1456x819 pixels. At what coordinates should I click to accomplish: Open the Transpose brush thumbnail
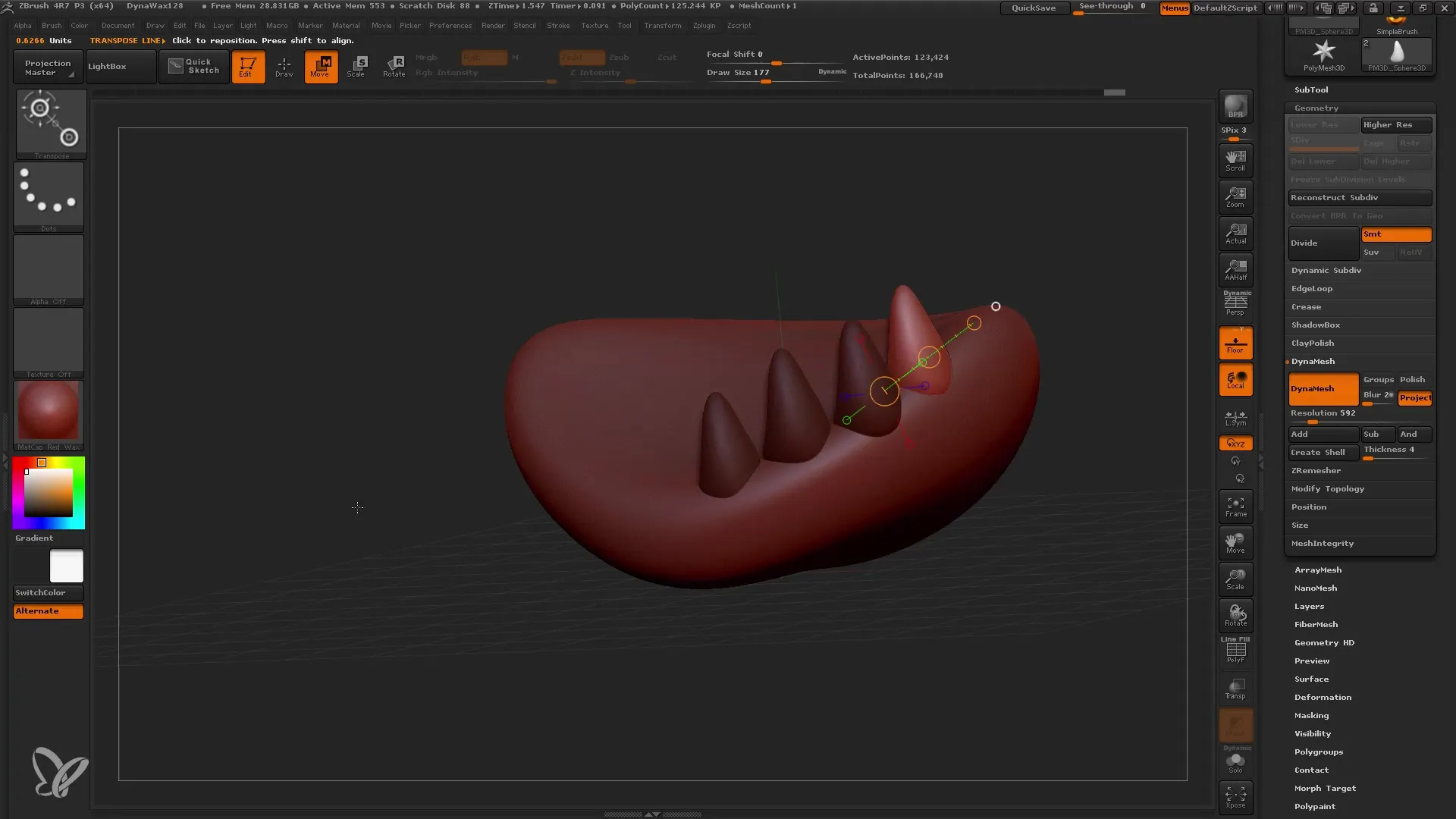51,124
